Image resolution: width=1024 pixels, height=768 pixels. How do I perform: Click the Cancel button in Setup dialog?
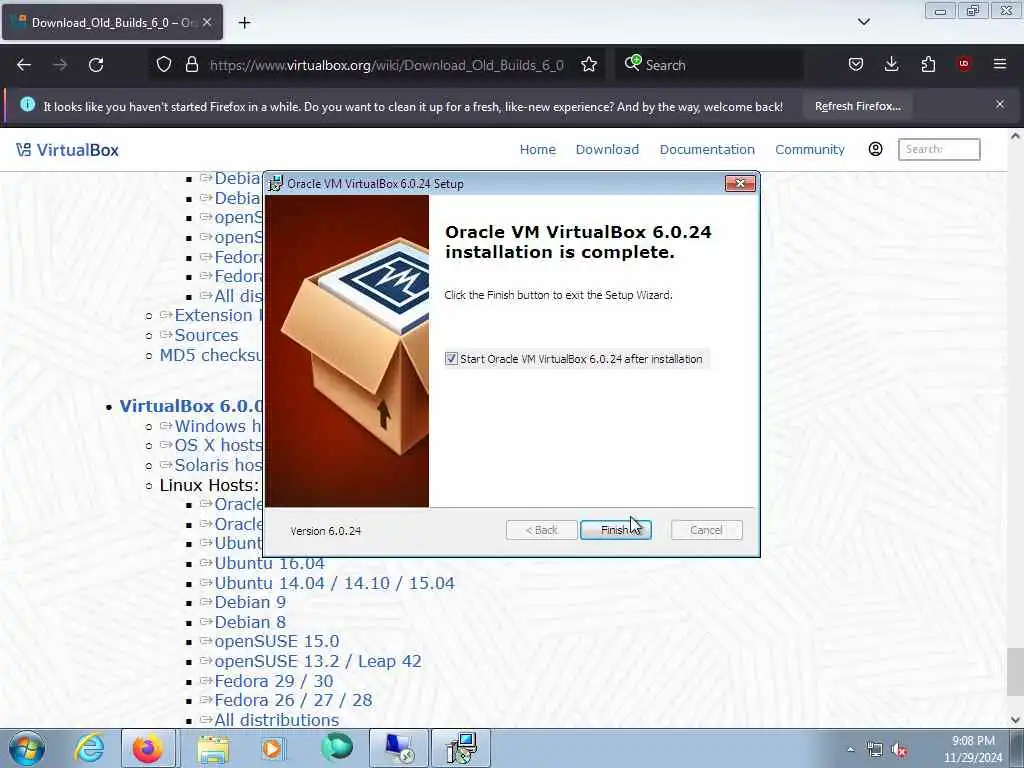[x=706, y=530]
